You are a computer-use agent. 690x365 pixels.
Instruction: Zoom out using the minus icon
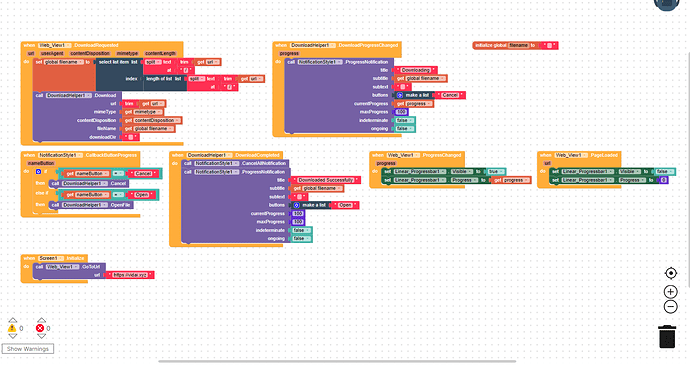[x=670, y=307]
